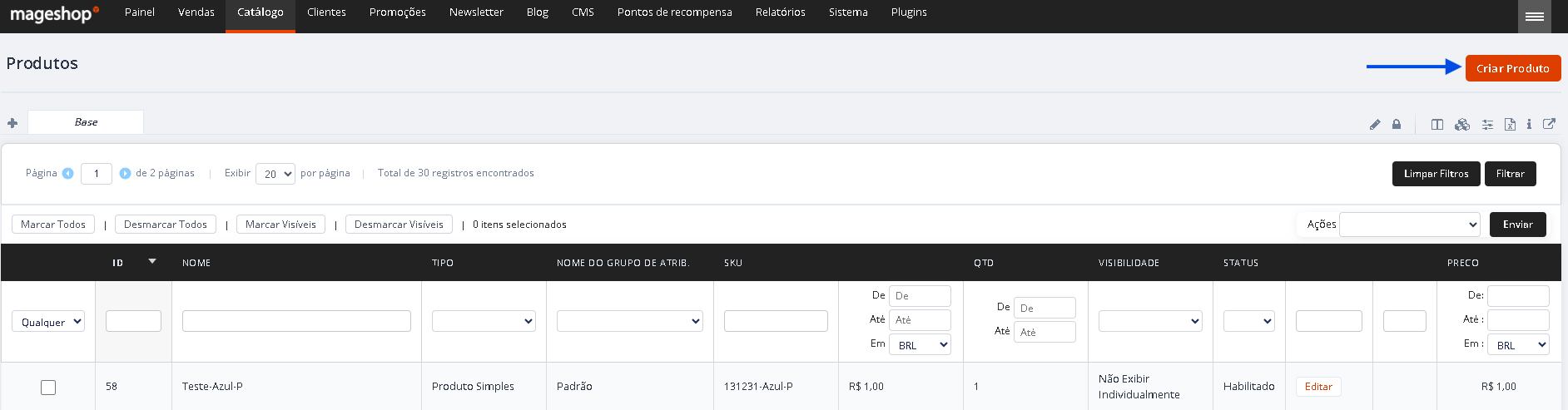Open the Qualquer selection filter dropdown
This screenshot has height=410, width=1568.
click(x=48, y=322)
